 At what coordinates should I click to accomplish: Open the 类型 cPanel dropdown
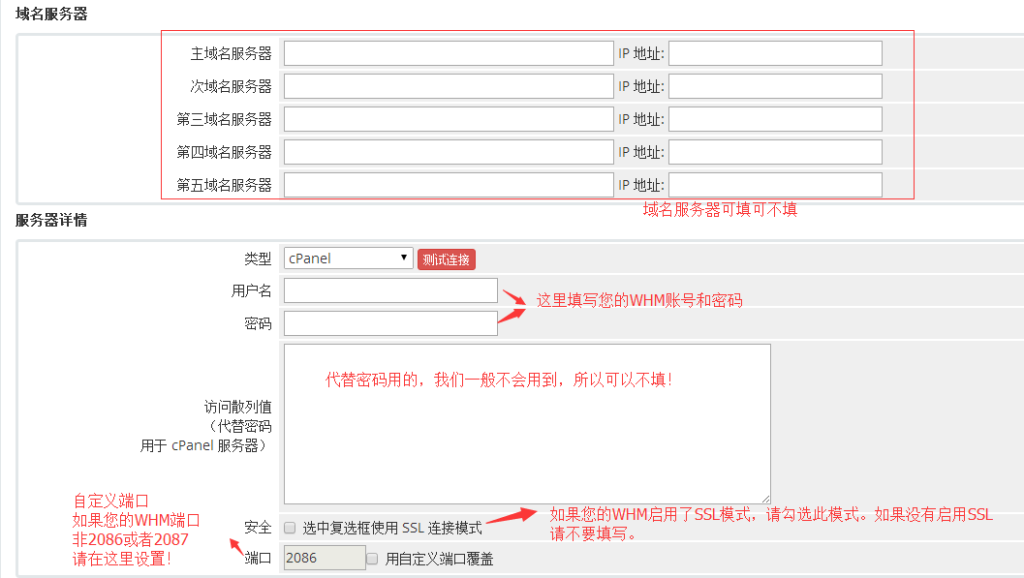349,258
